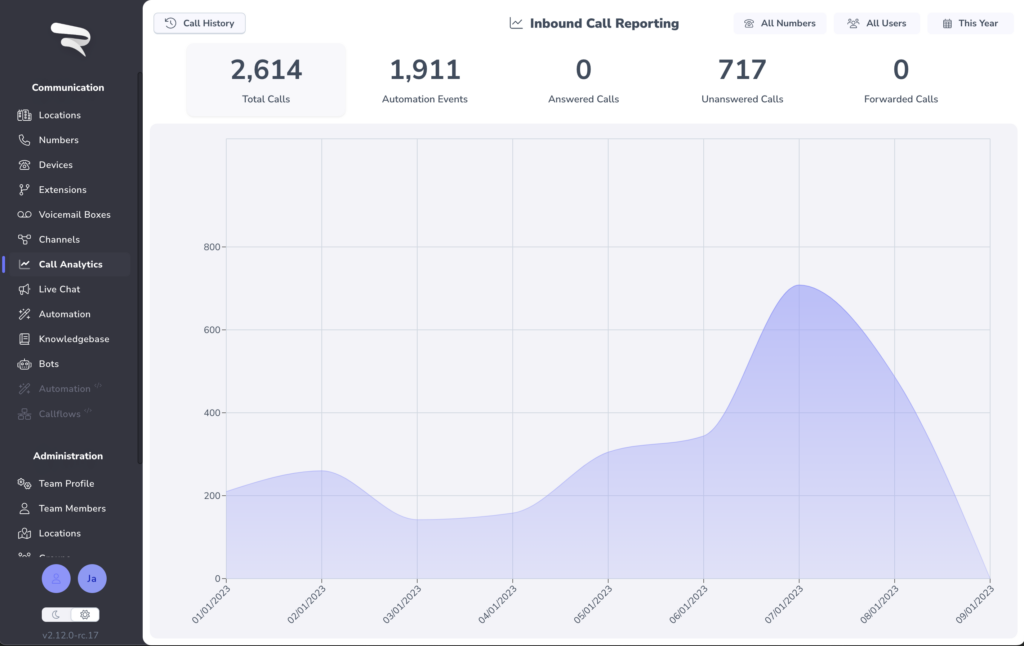Click the Numbers phone icon
Screen dimensions: 1024x646
tap(24, 140)
